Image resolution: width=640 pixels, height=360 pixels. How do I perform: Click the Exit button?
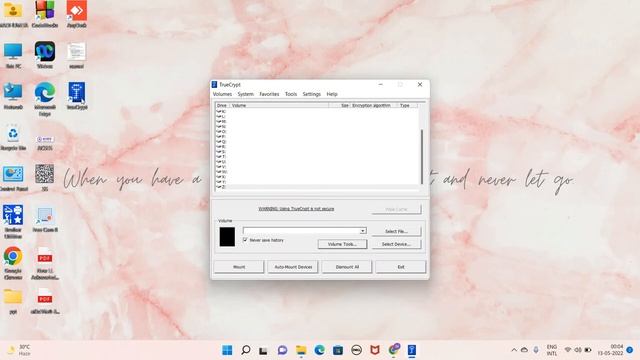click(401, 267)
